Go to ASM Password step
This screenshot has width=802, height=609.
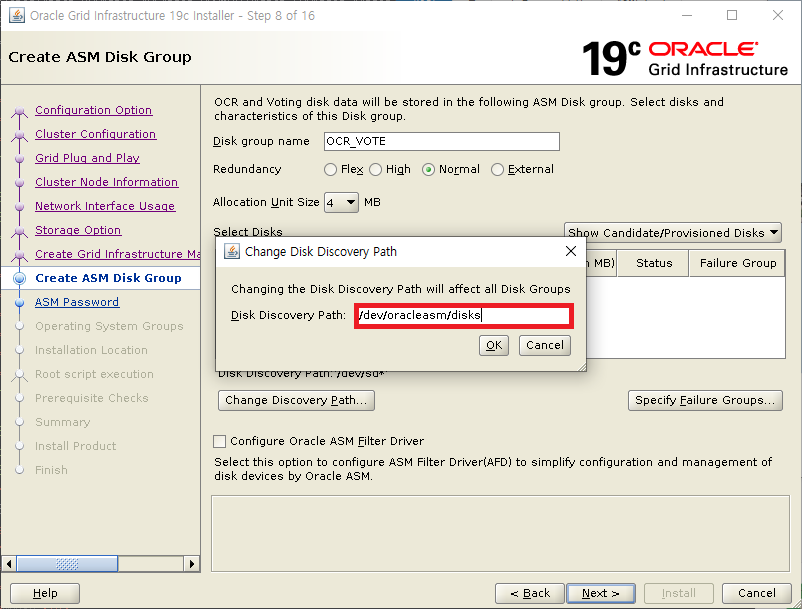[x=77, y=302]
